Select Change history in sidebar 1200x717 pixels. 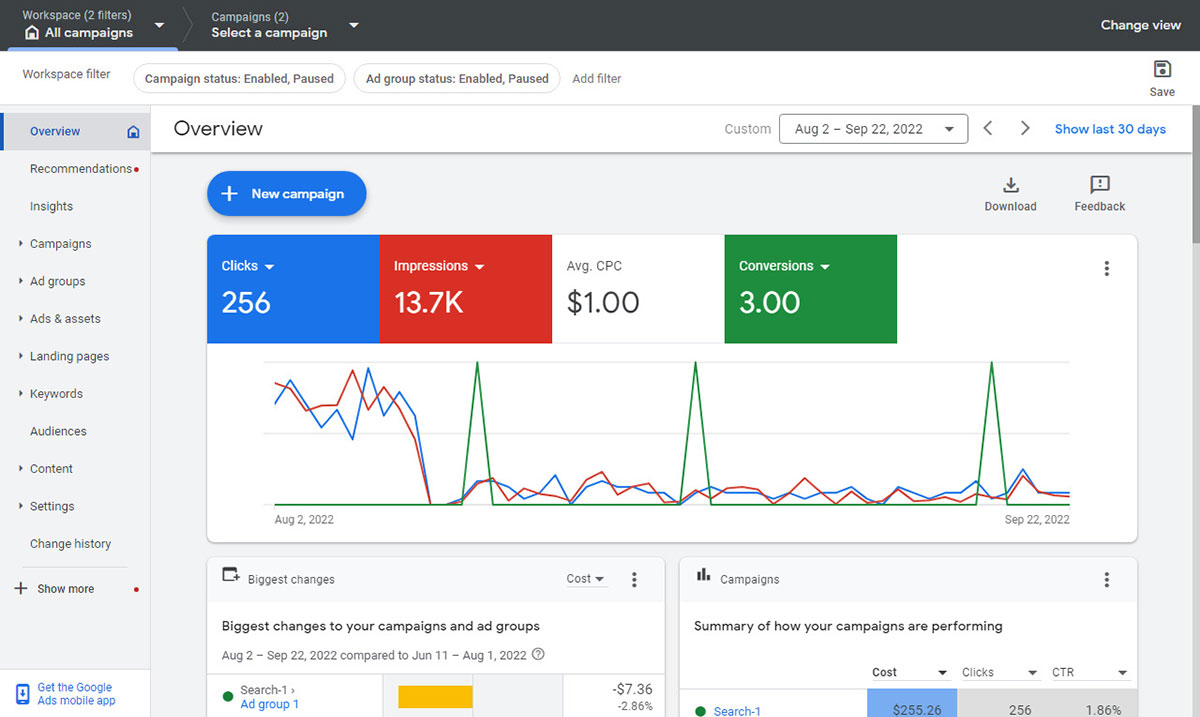point(70,544)
